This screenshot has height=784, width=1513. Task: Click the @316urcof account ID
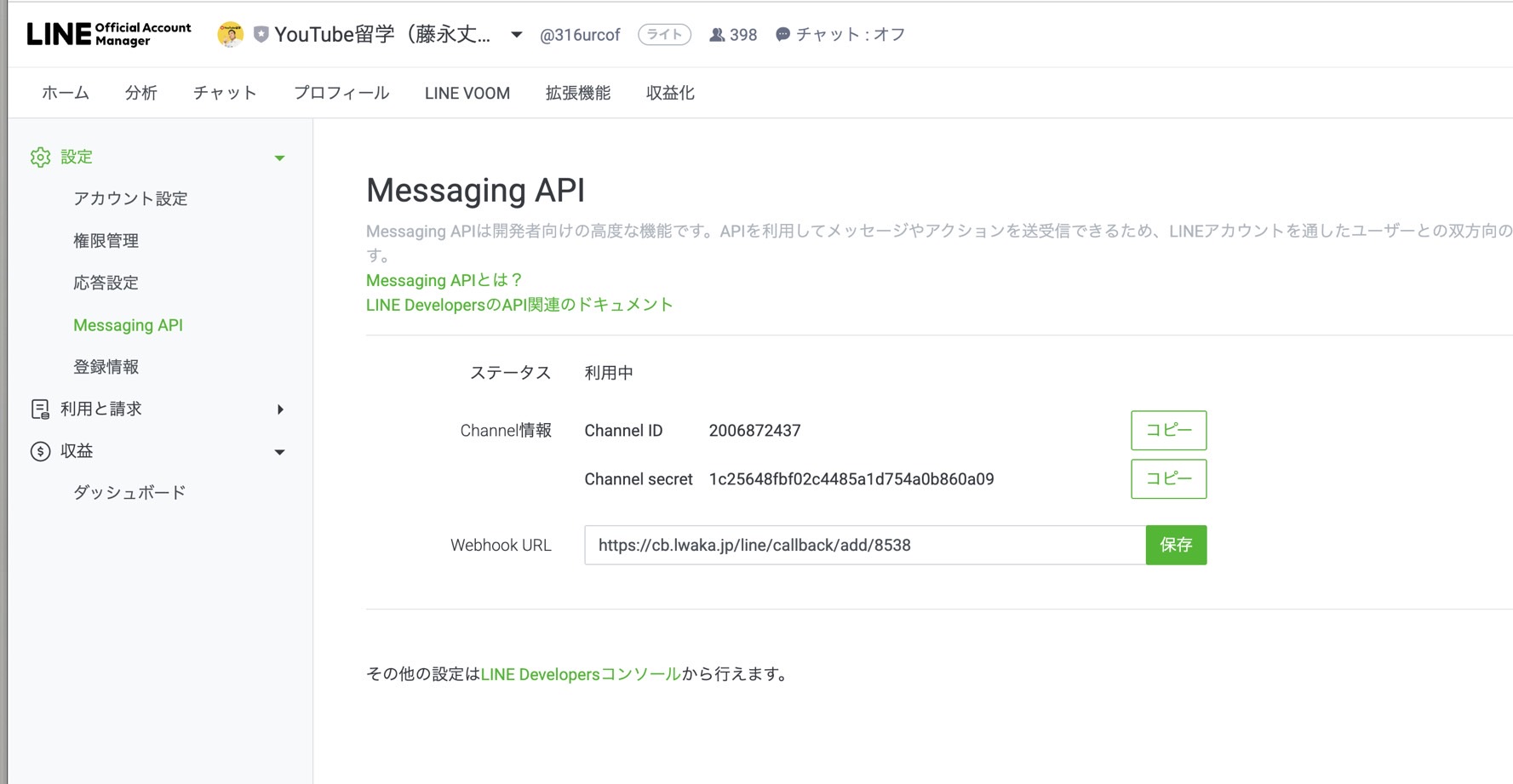point(580,35)
